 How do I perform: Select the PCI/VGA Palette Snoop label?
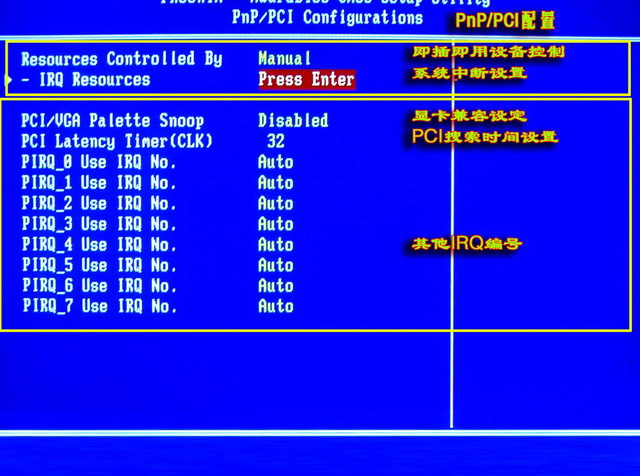[112, 120]
